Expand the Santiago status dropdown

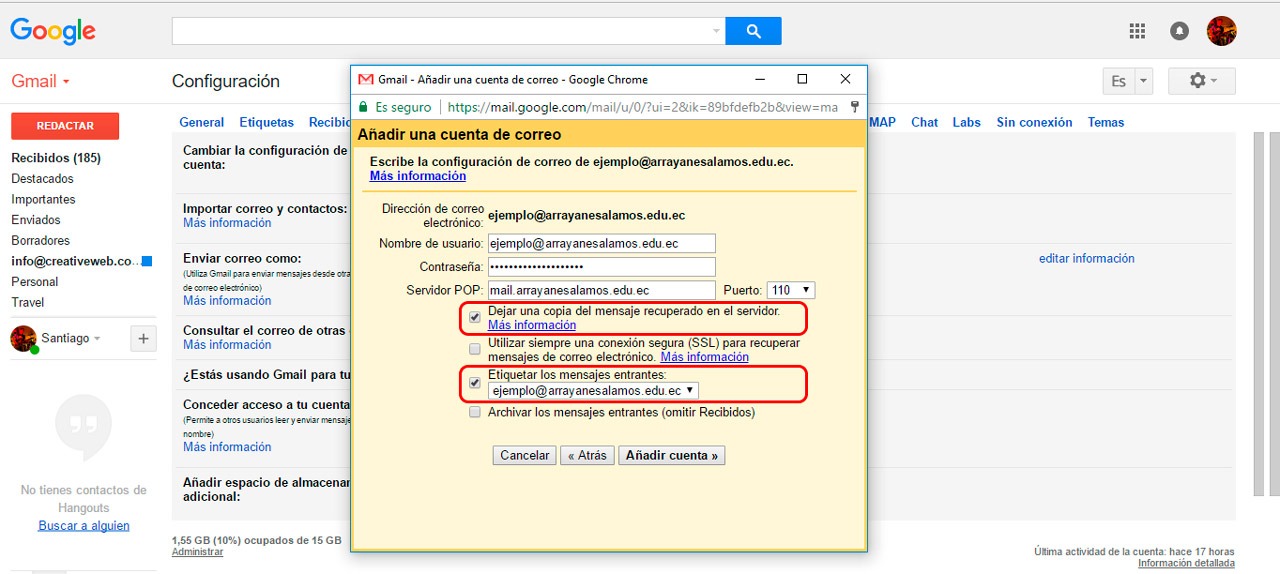click(x=97, y=339)
